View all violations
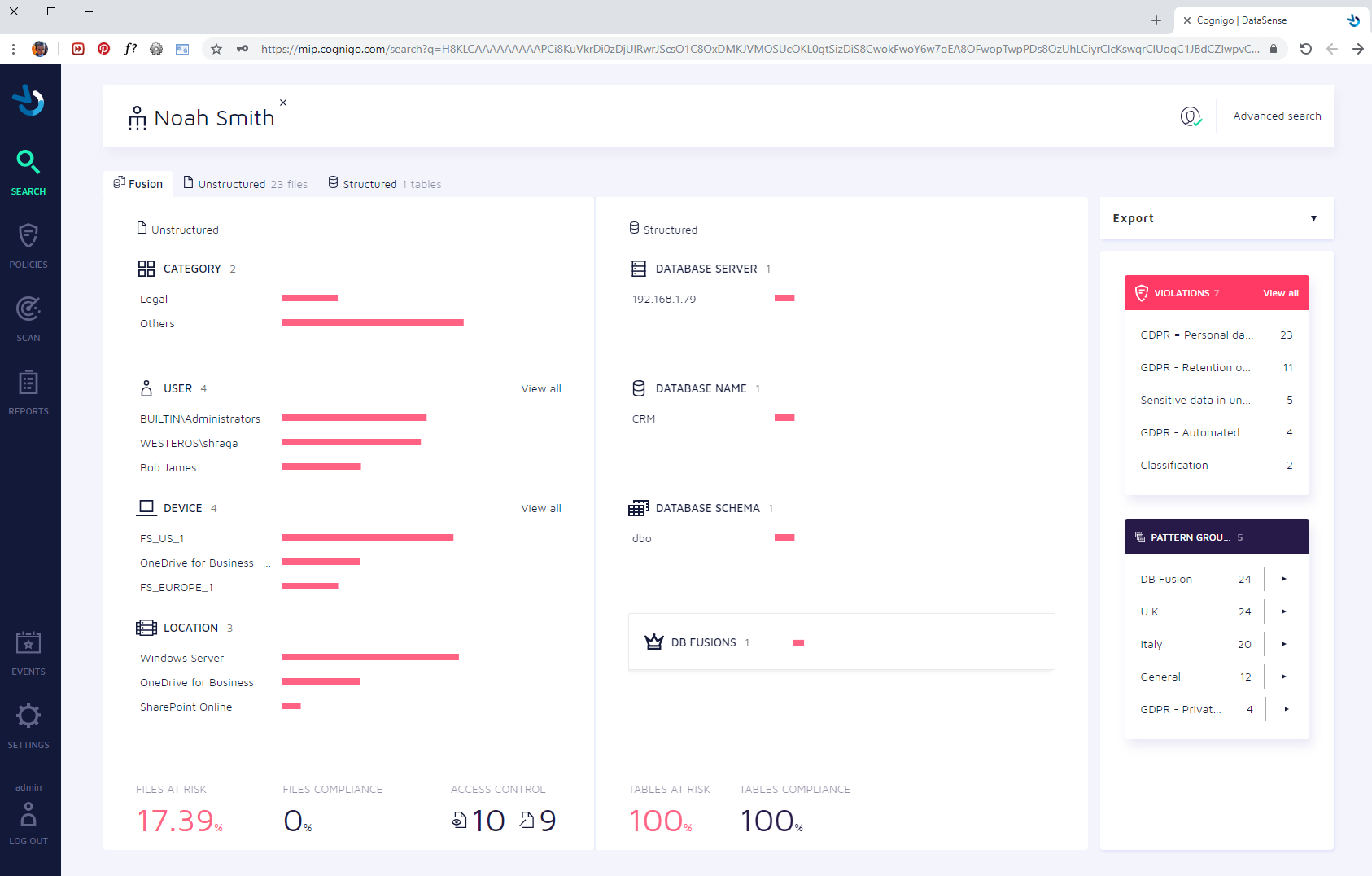1372x876 pixels. coord(1280,293)
